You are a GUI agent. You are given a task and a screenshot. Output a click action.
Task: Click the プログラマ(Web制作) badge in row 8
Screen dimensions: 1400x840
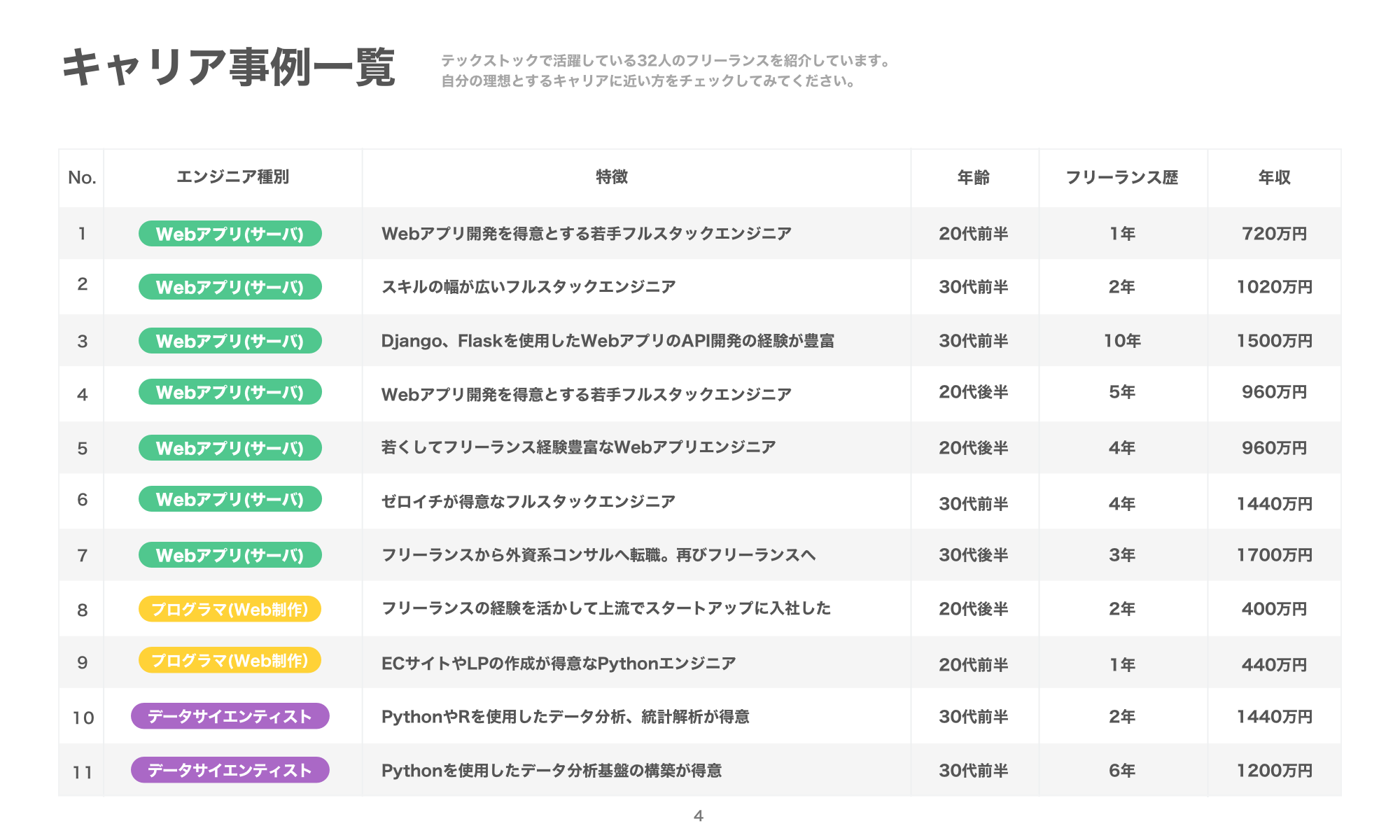coord(230,609)
